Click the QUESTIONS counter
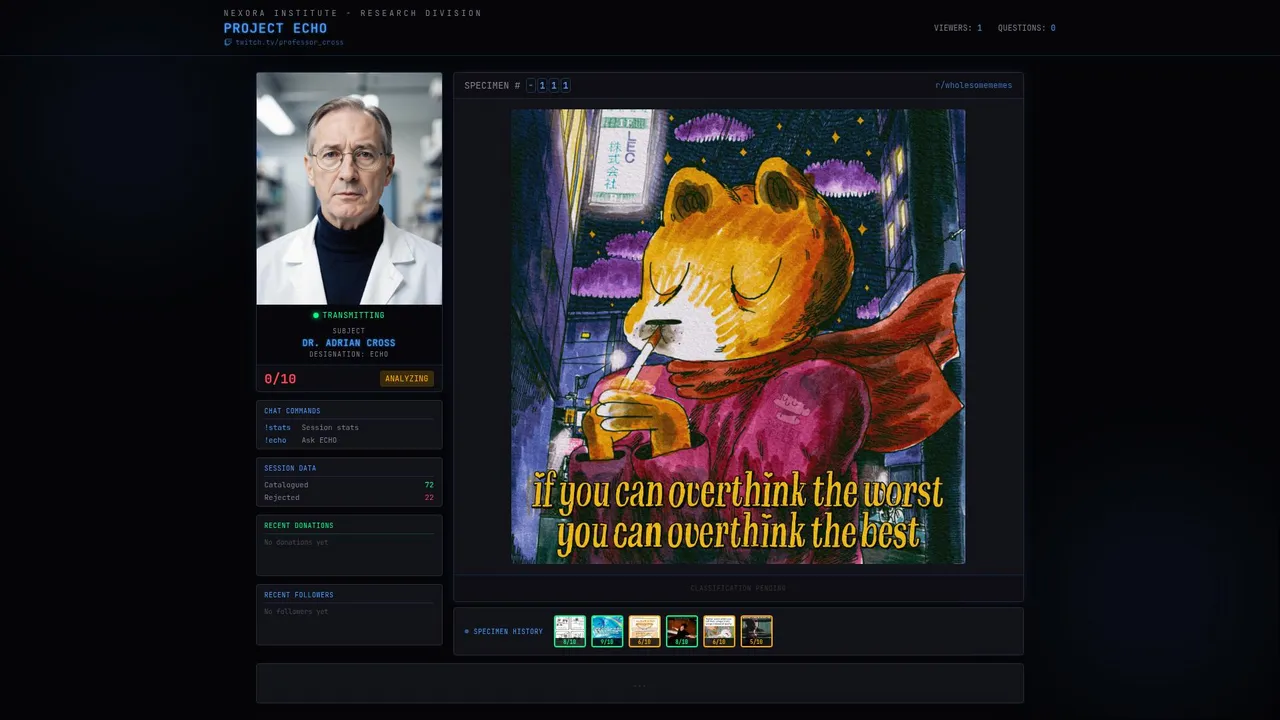This screenshot has width=1280, height=720. [1027, 28]
